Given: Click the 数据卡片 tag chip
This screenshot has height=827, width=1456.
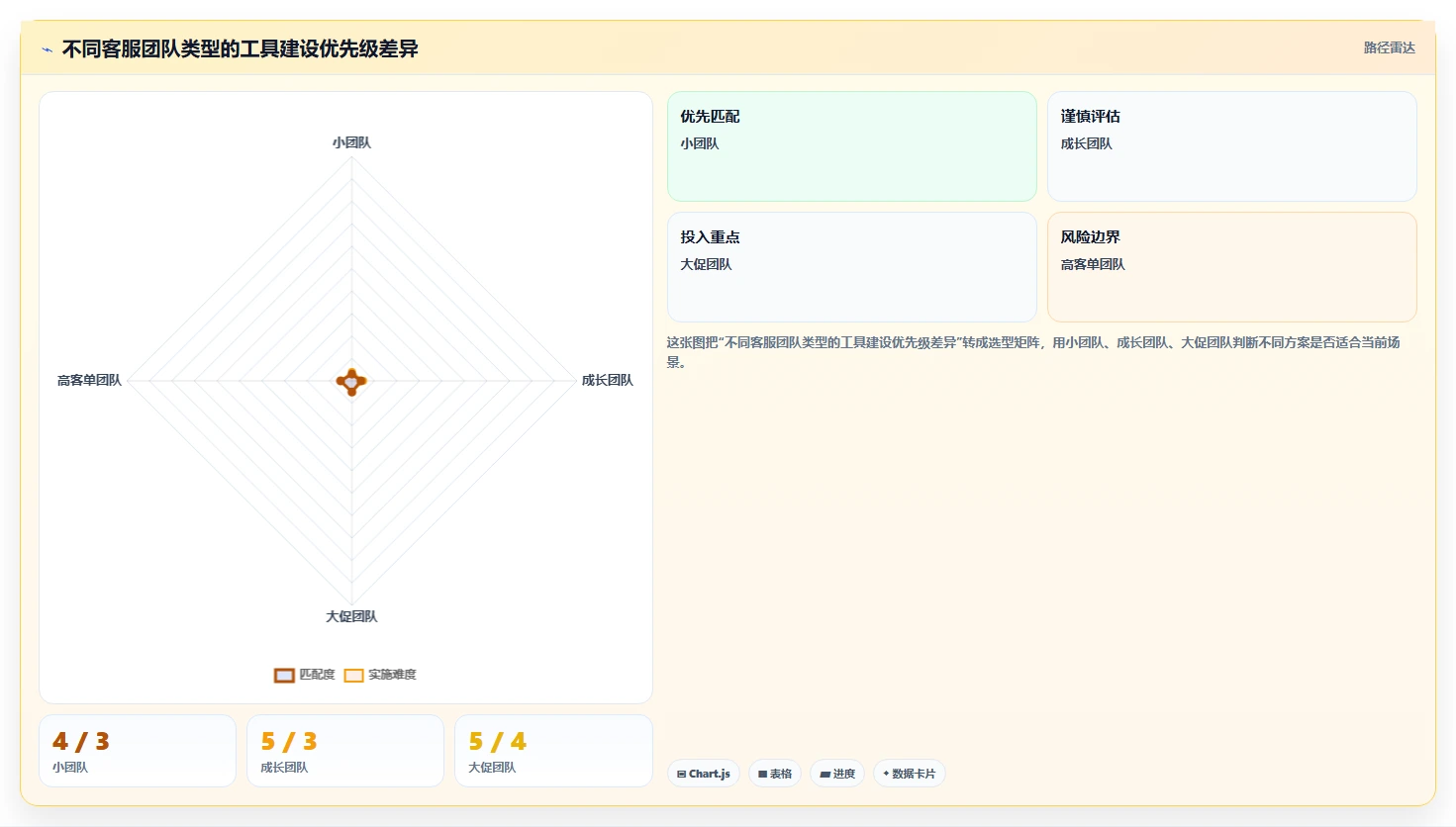Looking at the screenshot, I should pos(910,774).
